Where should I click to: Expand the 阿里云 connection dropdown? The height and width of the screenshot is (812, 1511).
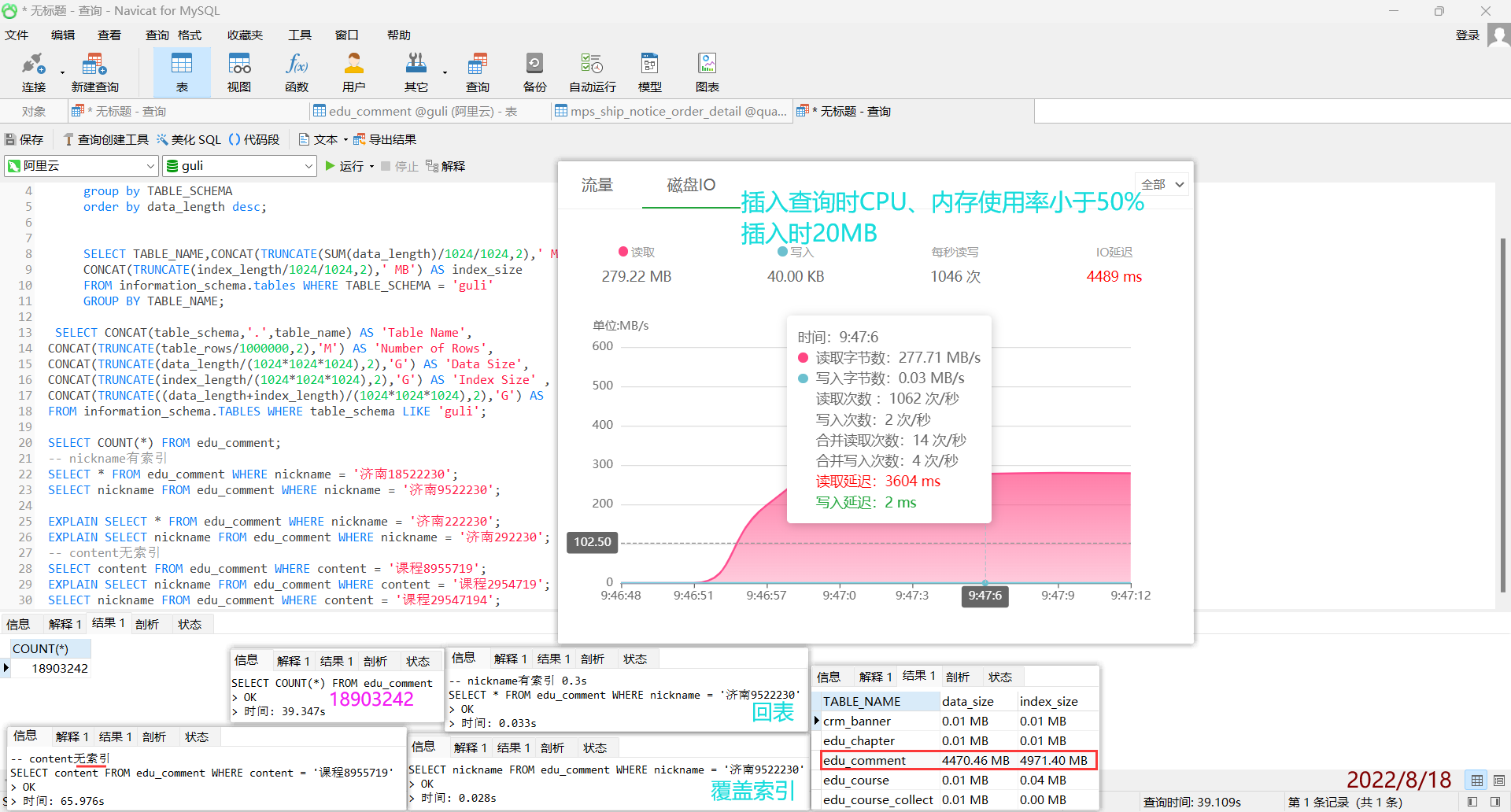(x=151, y=166)
